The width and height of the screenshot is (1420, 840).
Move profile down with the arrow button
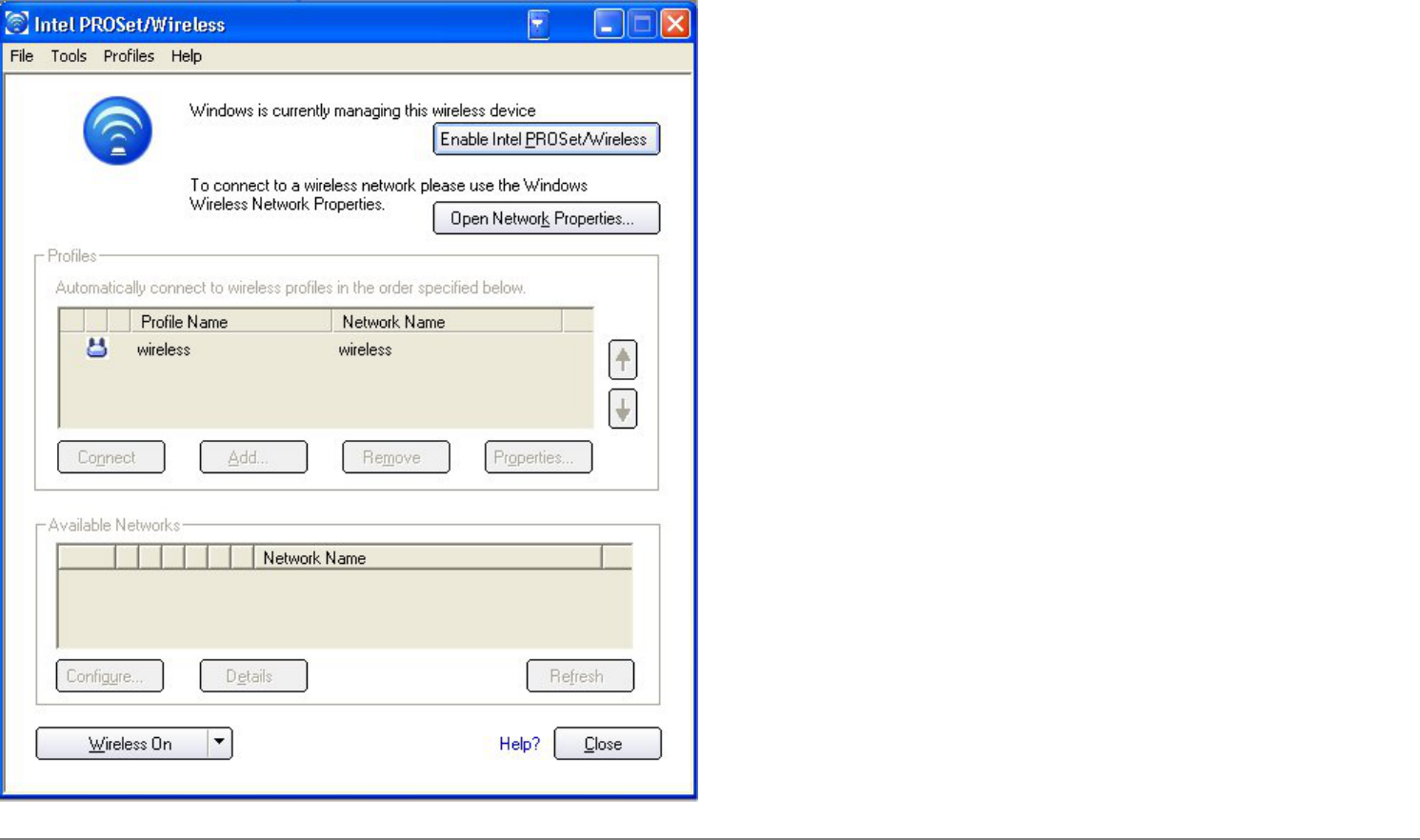tap(623, 410)
